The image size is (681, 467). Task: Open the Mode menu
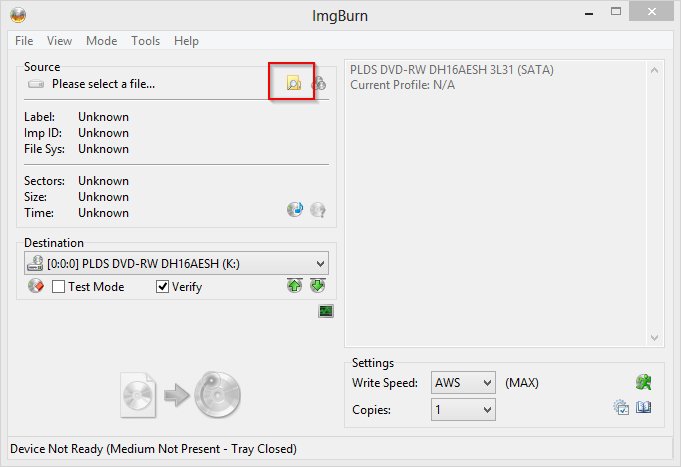click(x=102, y=41)
